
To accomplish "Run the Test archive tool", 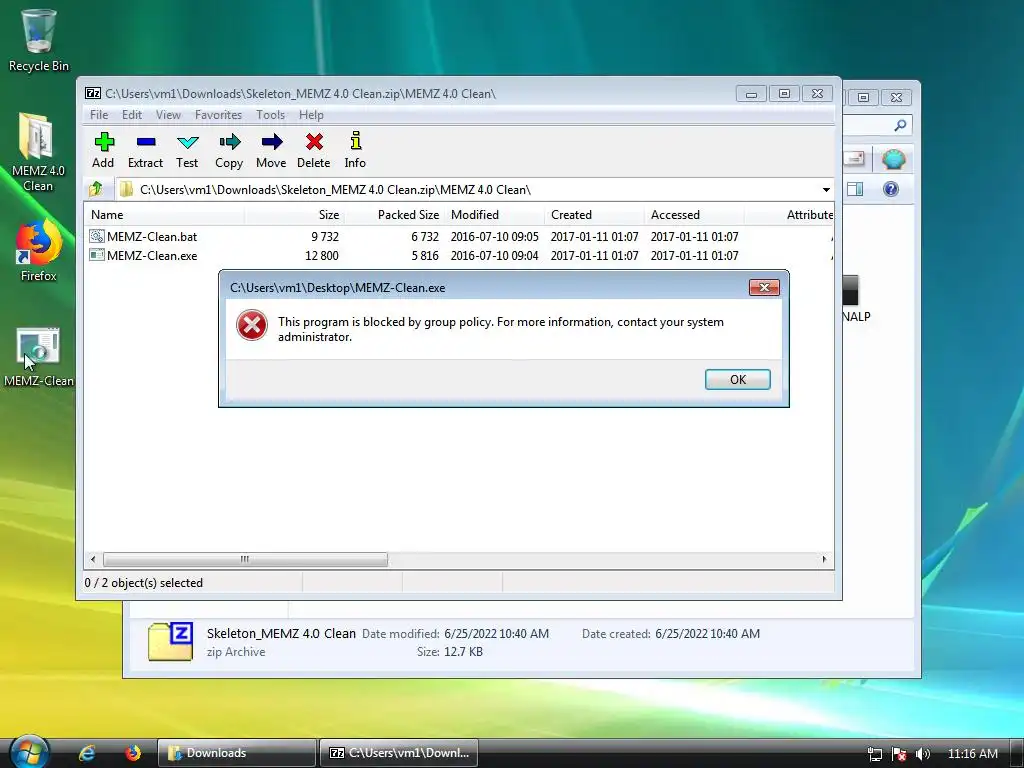I will click(187, 150).
